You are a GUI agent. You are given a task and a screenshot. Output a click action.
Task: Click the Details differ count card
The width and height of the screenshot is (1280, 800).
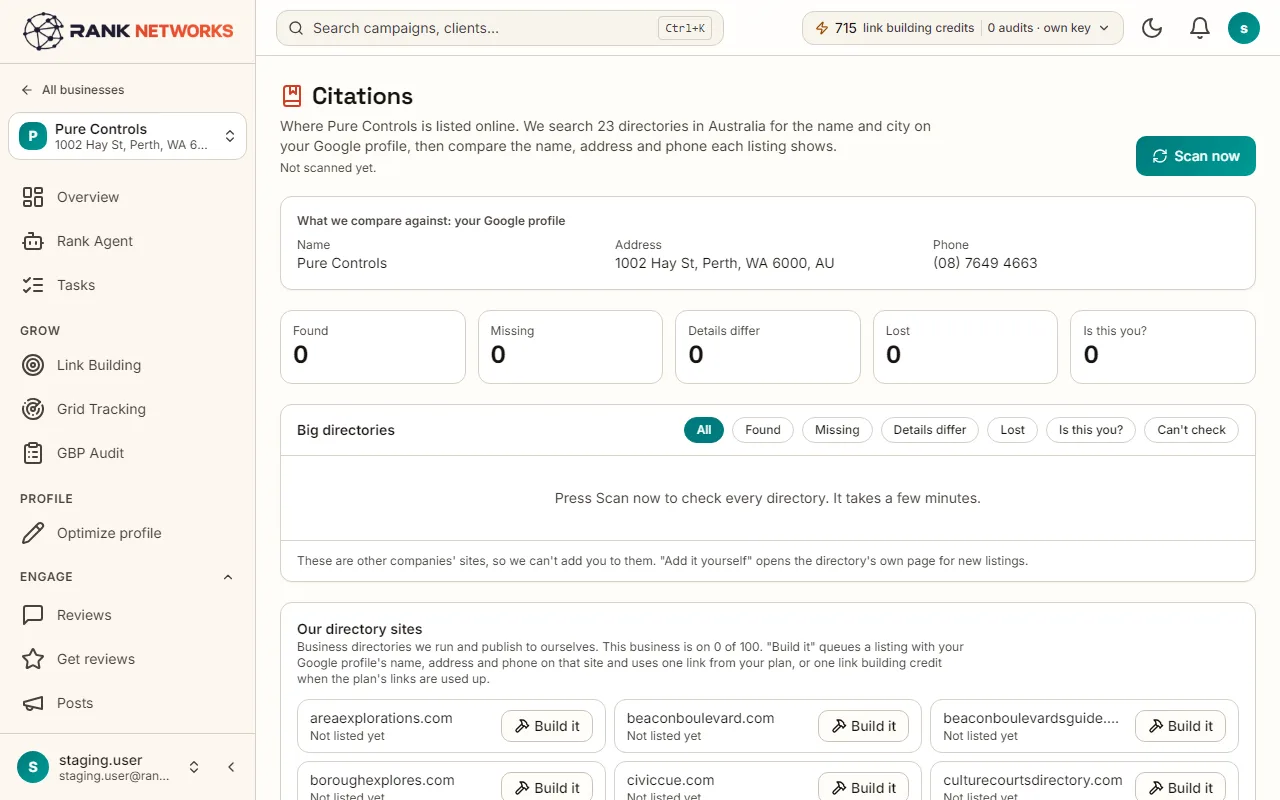[x=768, y=347]
